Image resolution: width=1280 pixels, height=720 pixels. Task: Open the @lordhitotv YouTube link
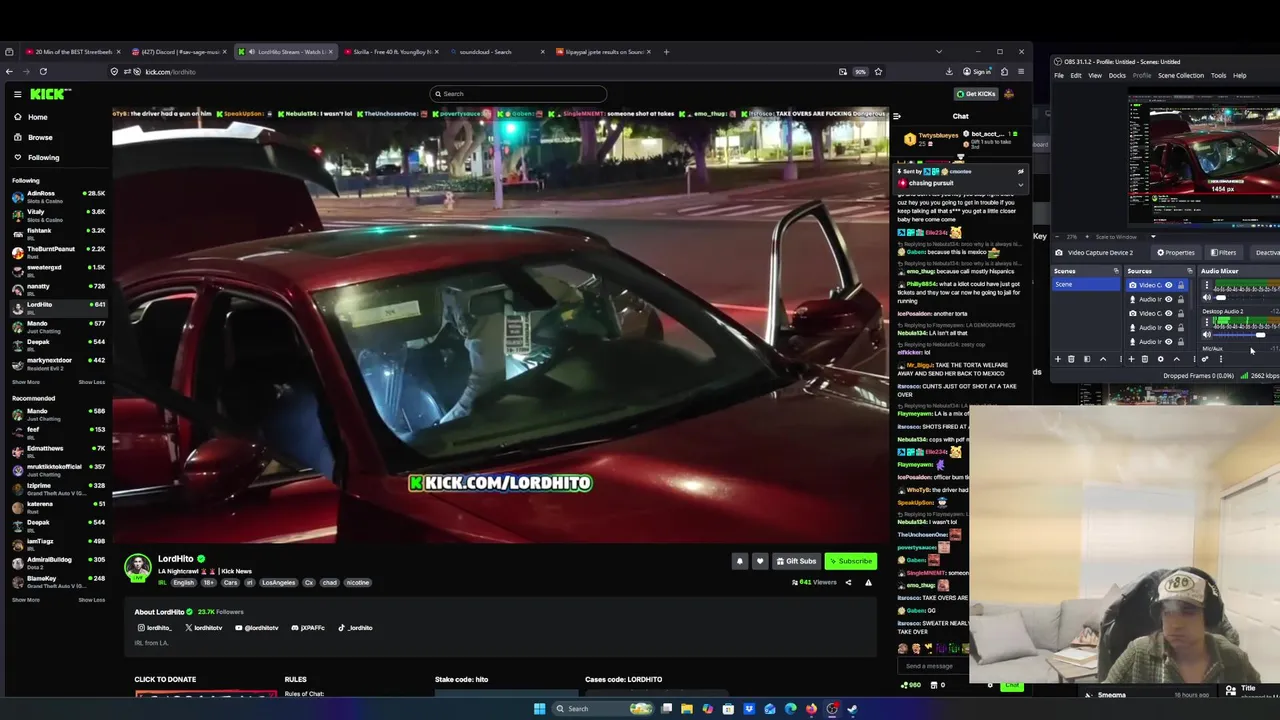(x=257, y=628)
